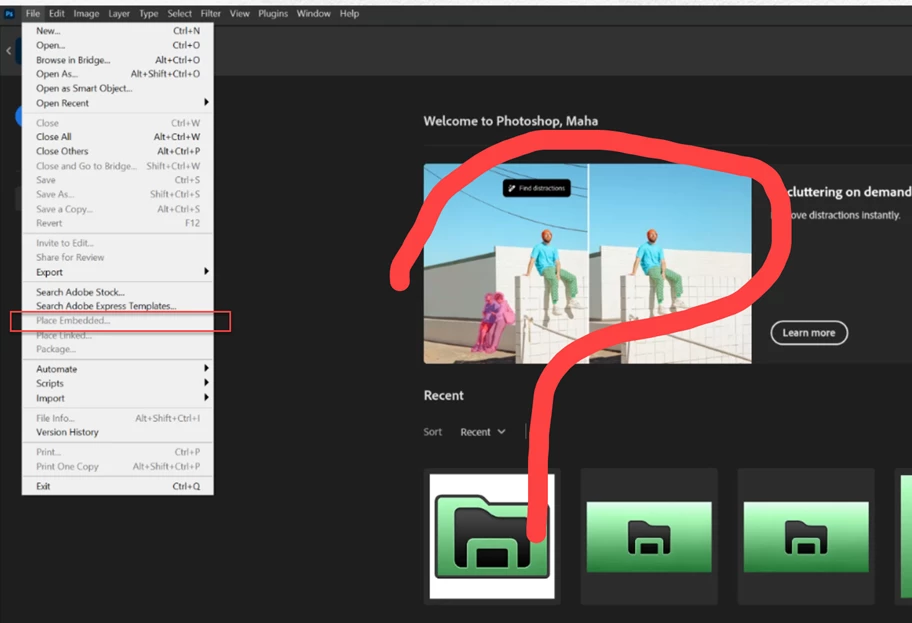Open the File menu

coord(33,13)
